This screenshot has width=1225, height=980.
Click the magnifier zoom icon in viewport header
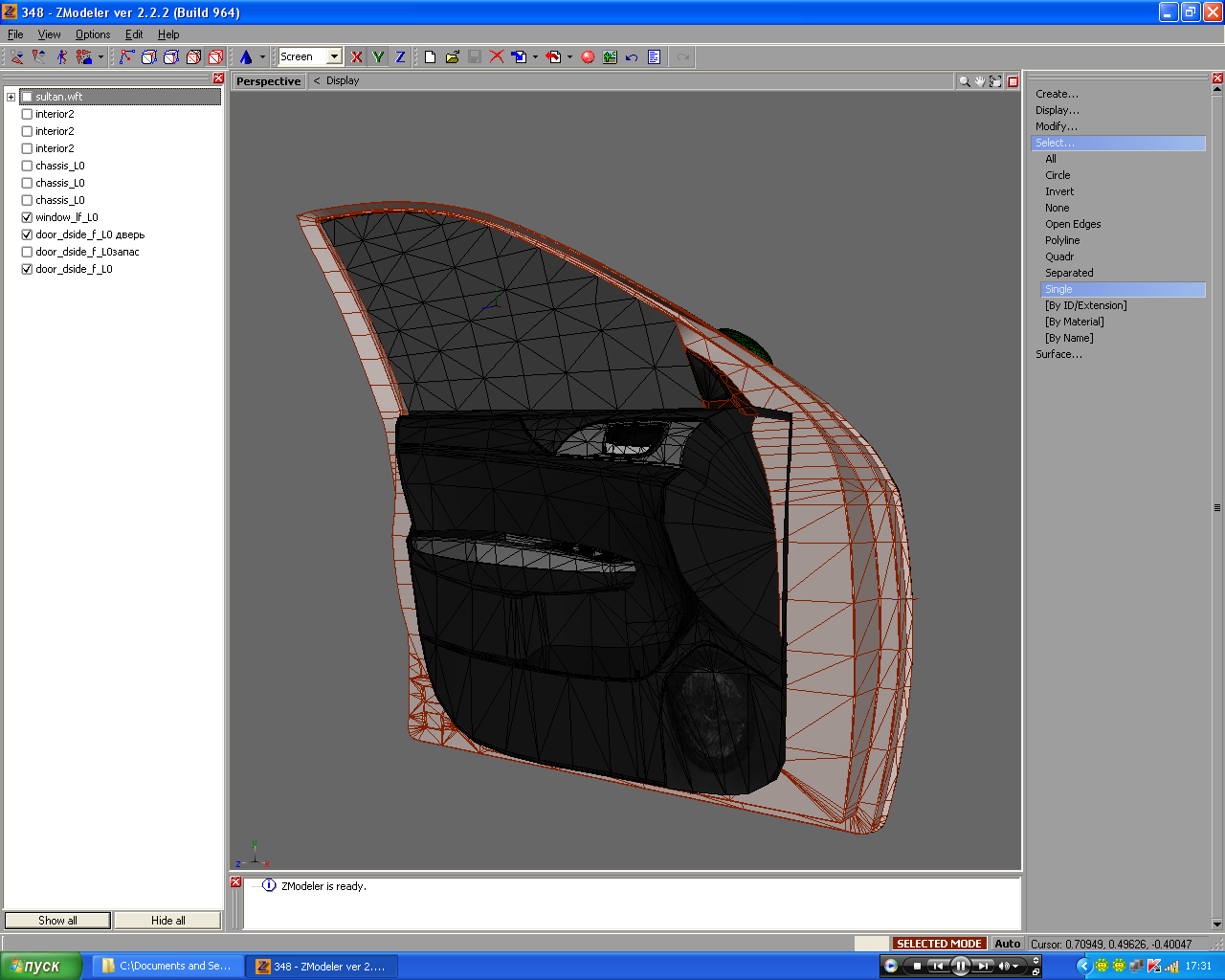[x=965, y=81]
